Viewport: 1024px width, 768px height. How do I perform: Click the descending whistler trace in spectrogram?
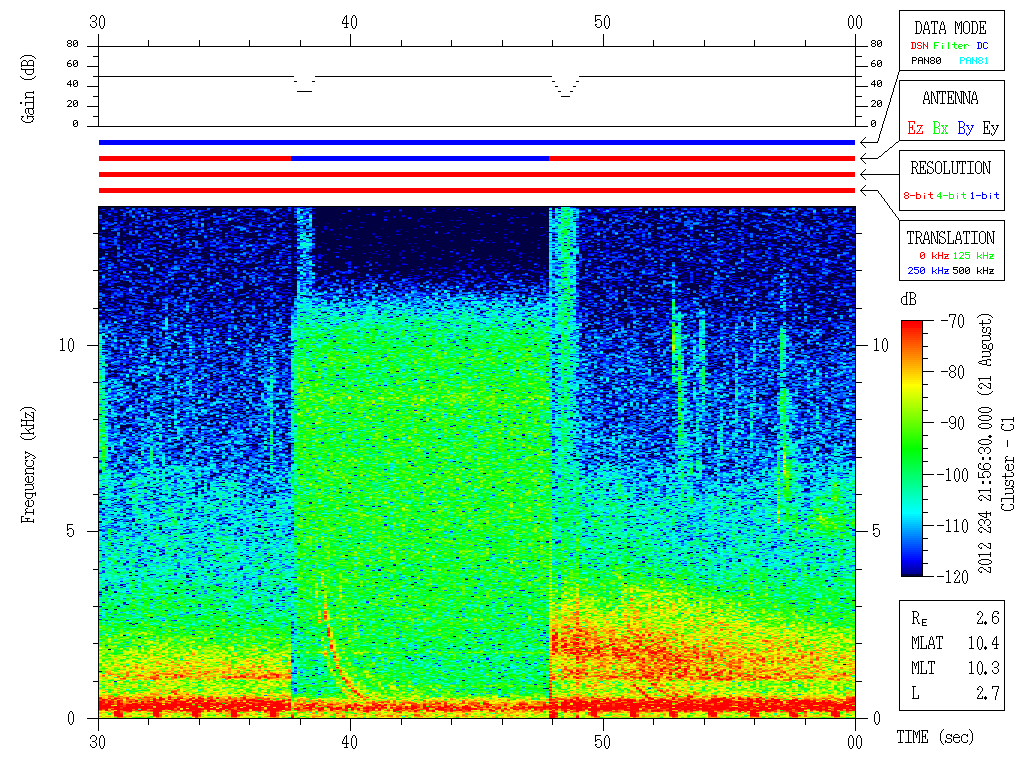point(334,643)
